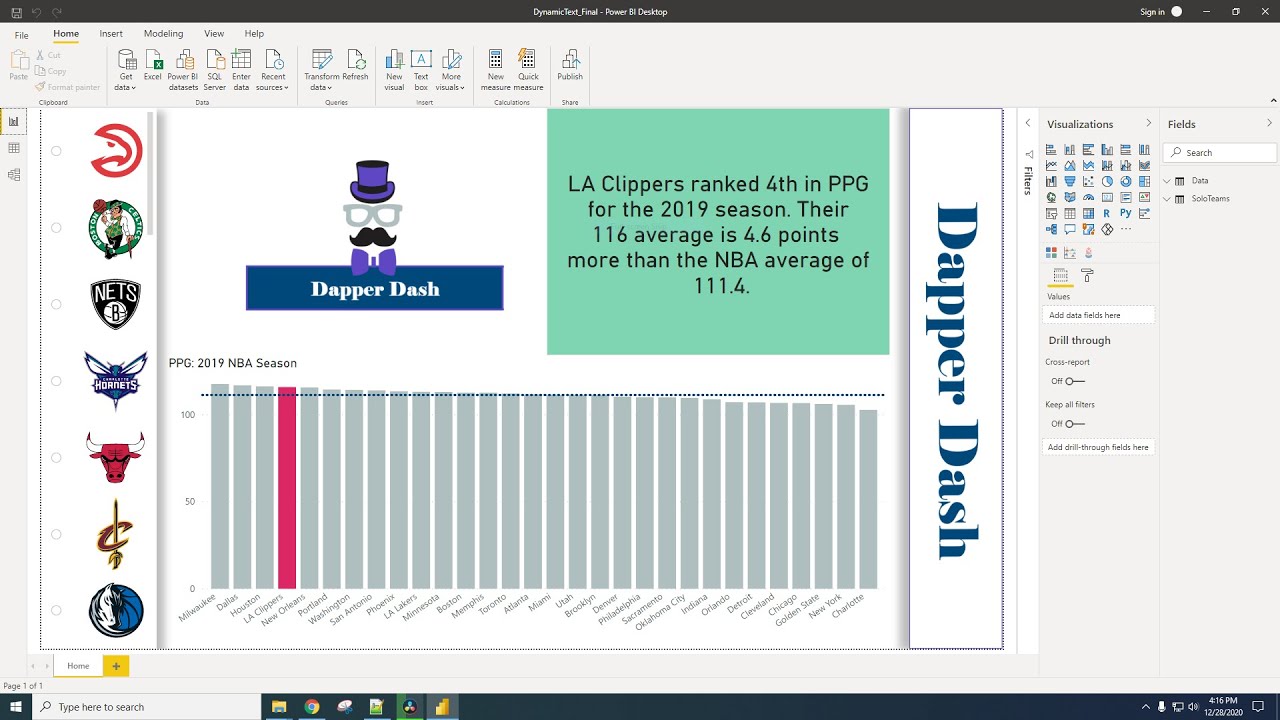Pick the stacked bar chart visual
The width and height of the screenshot is (1280, 720).
[1051, 149]
